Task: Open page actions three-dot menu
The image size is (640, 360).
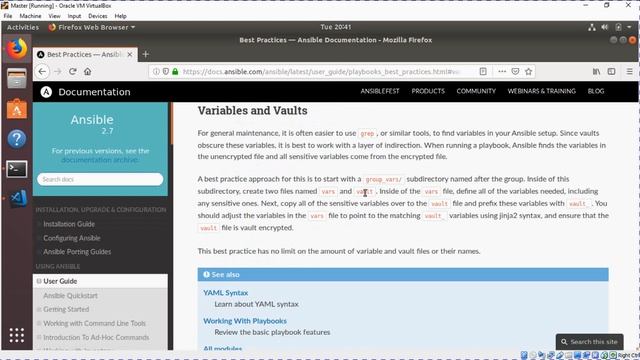Action: (x=502, y=71)
